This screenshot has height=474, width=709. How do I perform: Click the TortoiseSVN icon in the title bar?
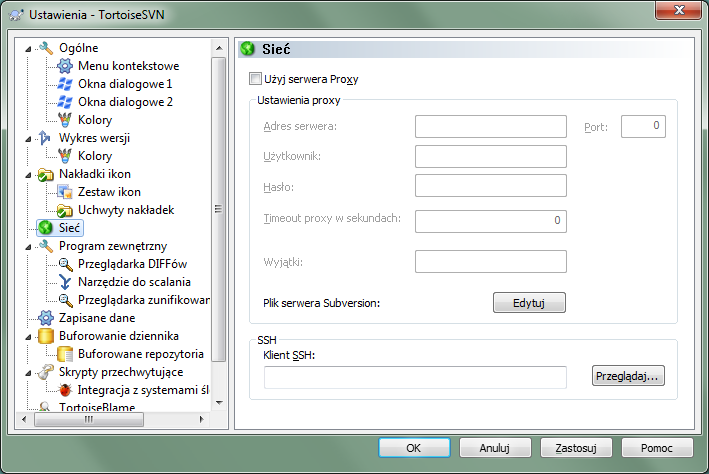click(x=17, y=15)
